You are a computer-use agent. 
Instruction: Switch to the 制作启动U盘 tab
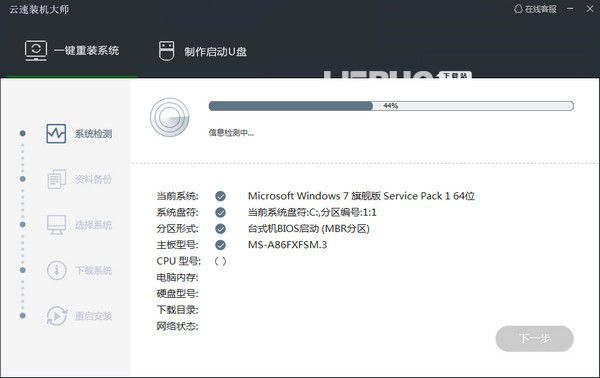(x=203, y=51)
